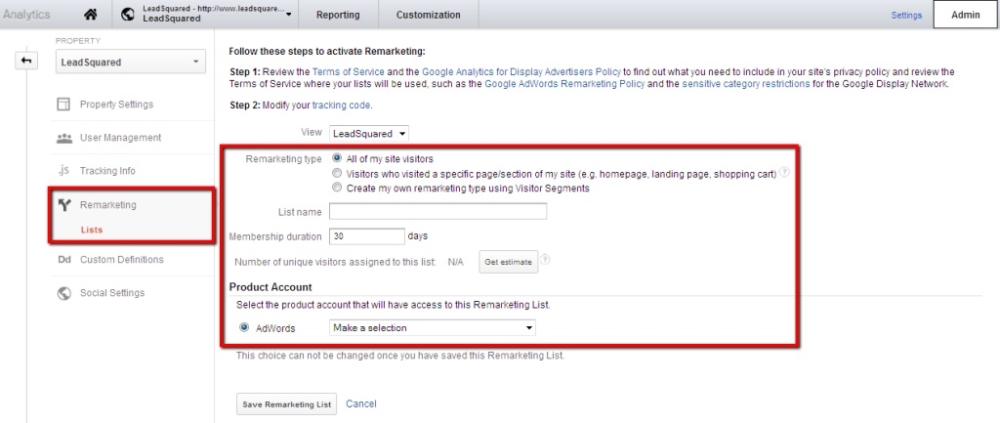
Task: Open the Property LeadSquared dropdown
Action: tap(131, 62)
